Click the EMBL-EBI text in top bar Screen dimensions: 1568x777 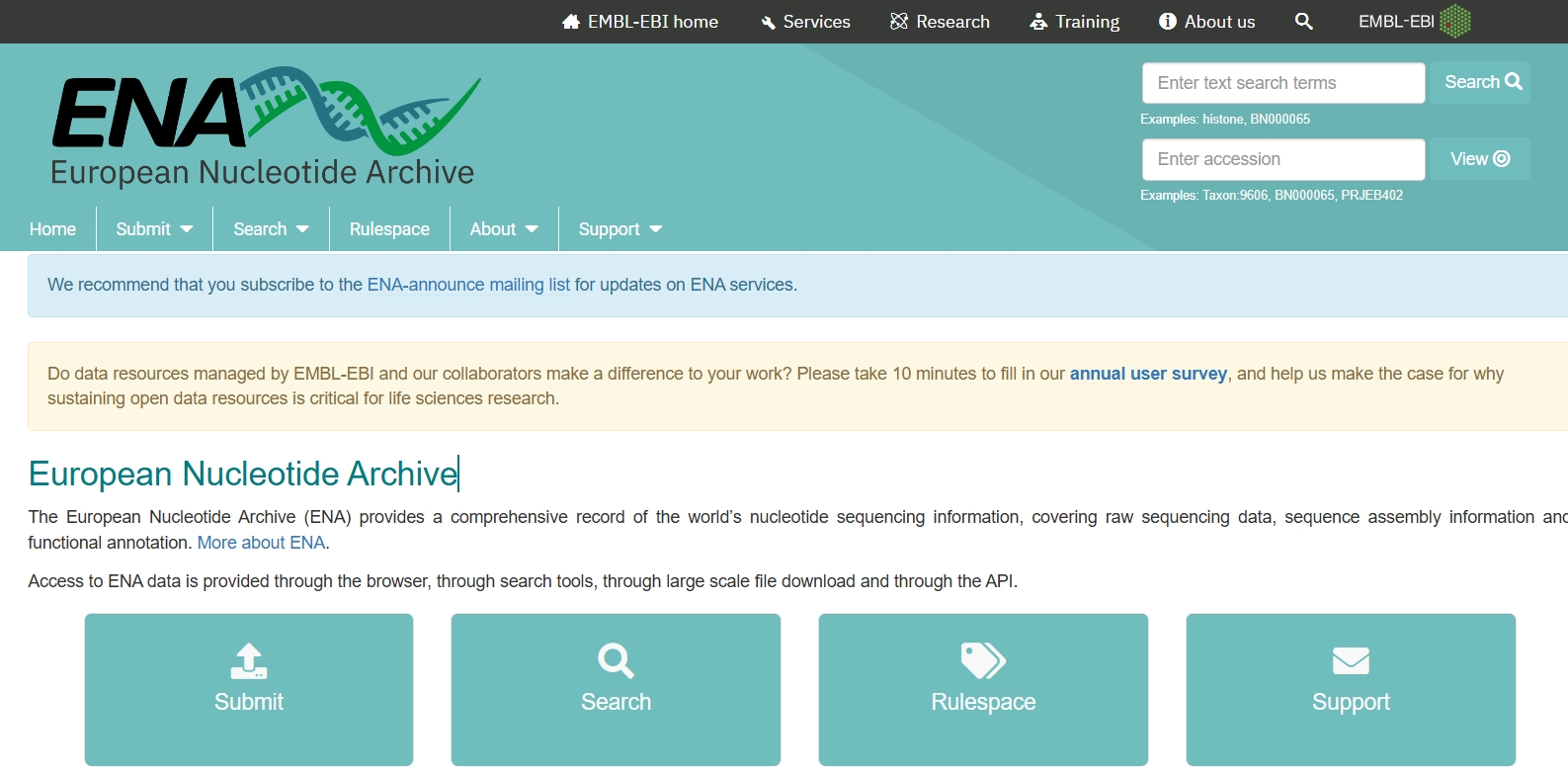1396,22
